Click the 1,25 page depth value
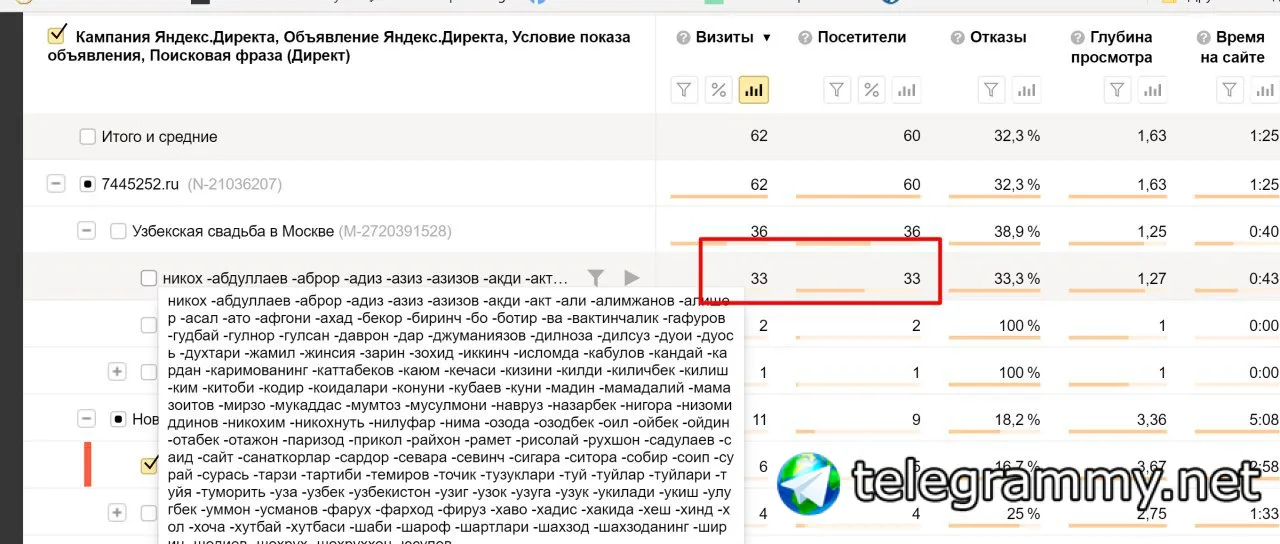 [x=1151, y=231]
